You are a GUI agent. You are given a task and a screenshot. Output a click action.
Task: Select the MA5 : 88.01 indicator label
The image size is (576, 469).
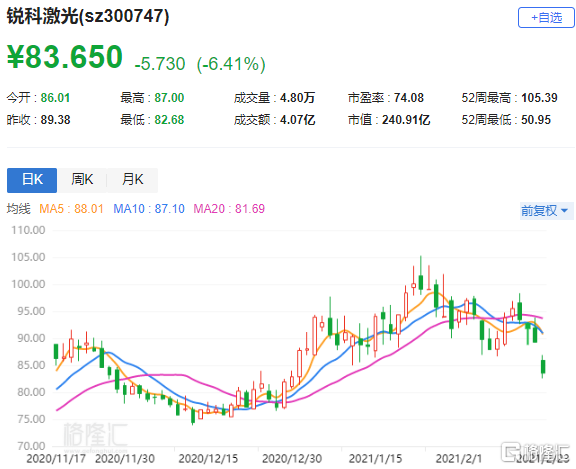click(x=71, y=209)
